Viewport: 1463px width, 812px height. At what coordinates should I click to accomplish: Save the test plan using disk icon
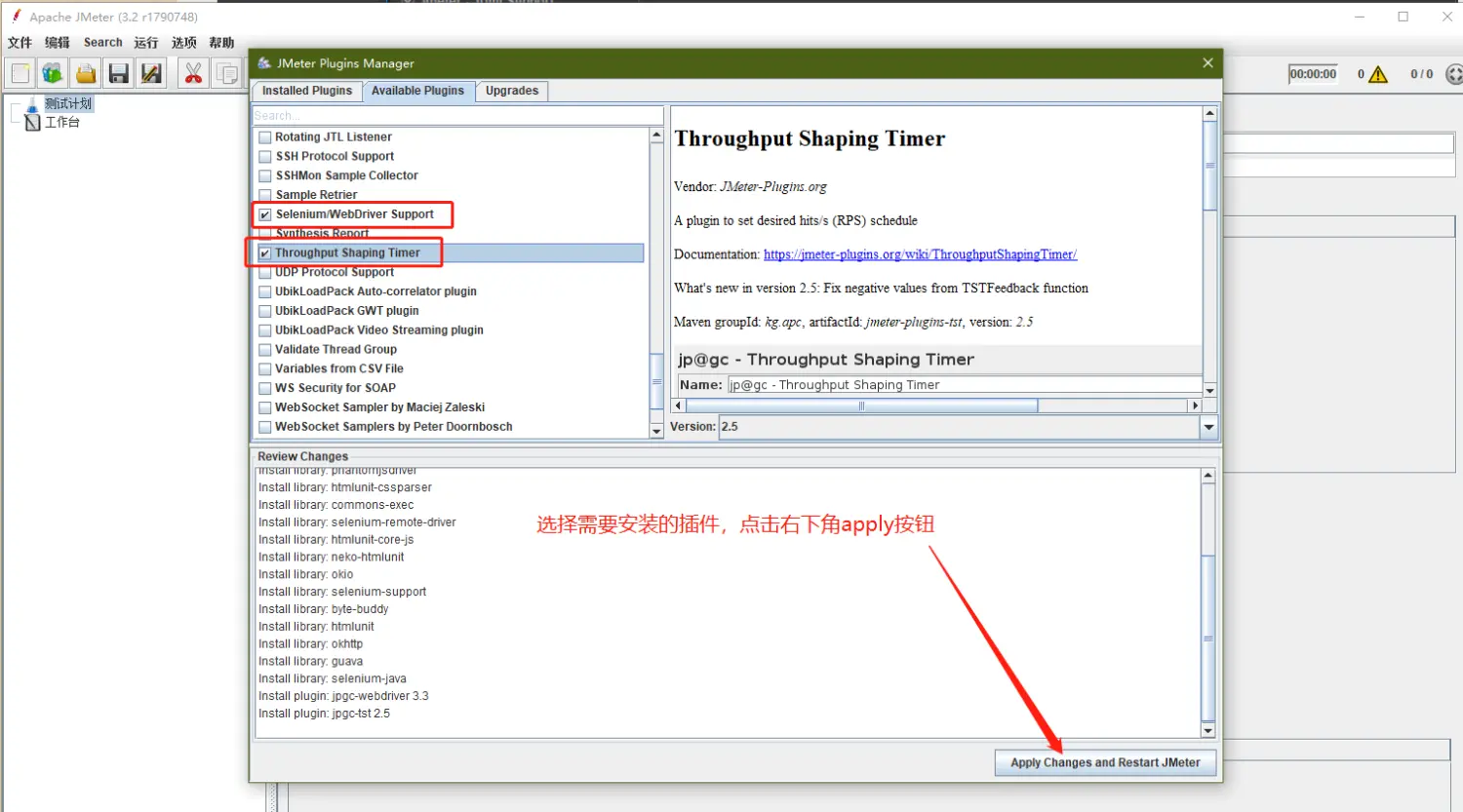coord(118,72)
